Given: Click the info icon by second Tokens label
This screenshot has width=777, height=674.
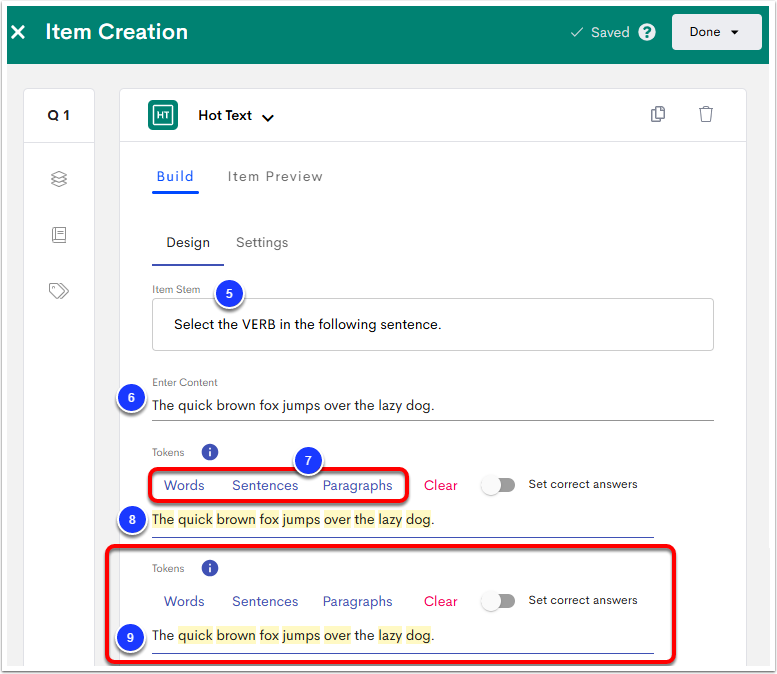Looking at the screenshot, I should coord(210,568).
